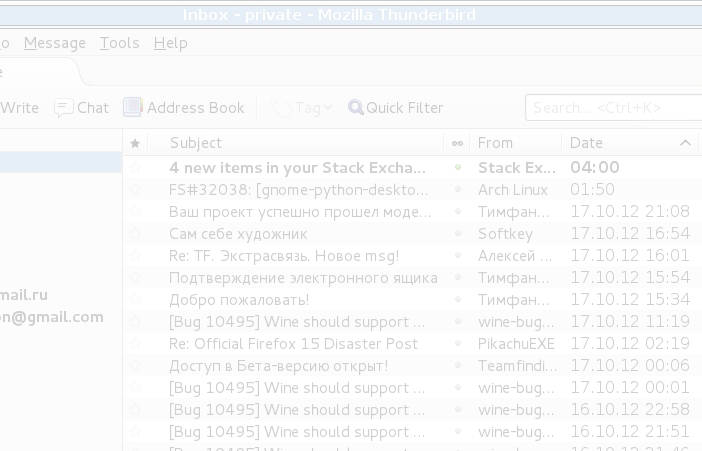Screen dimensions: 702x451
Task: Click the Write toolbar button
Action: [19, 108]
